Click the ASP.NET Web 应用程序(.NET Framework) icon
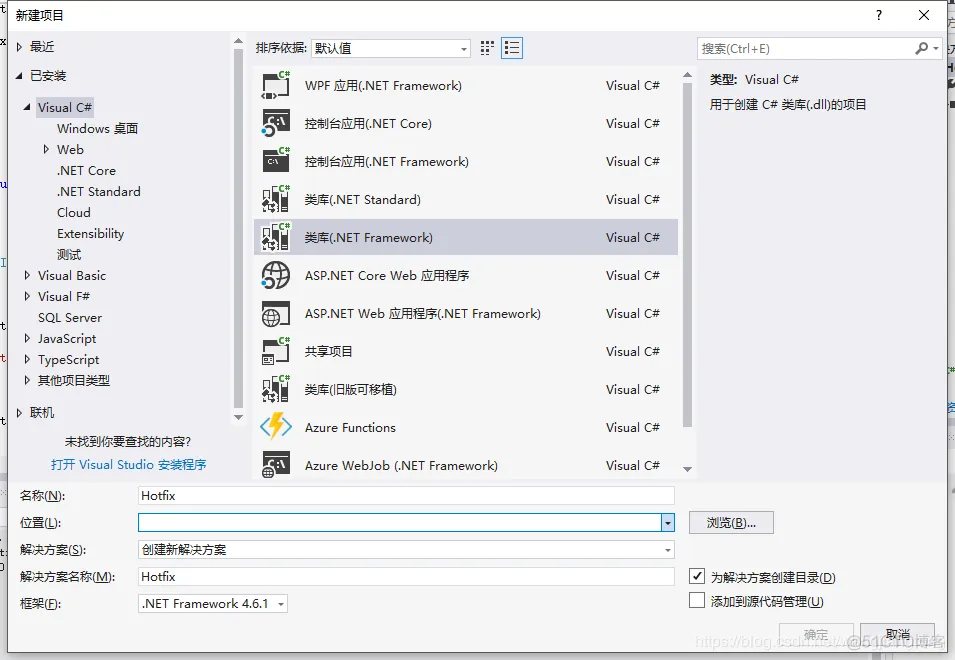 [x=276, y=314]
